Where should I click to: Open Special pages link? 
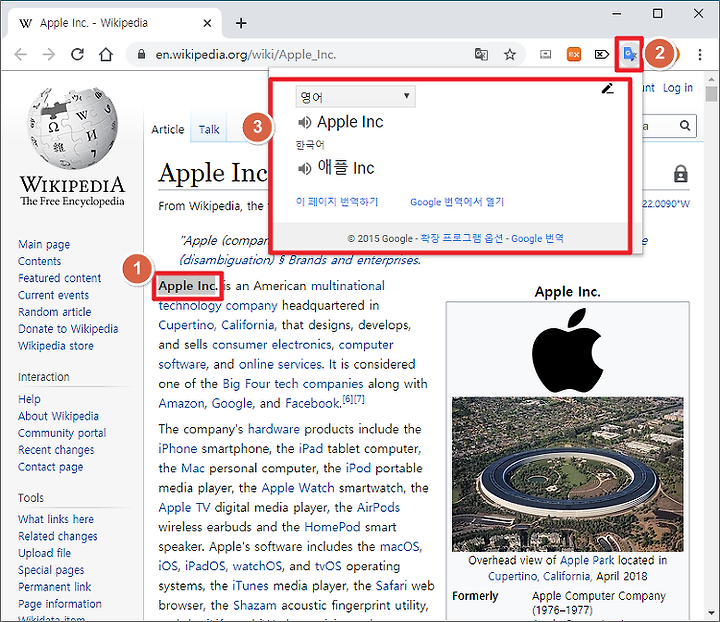coord(51,570)
